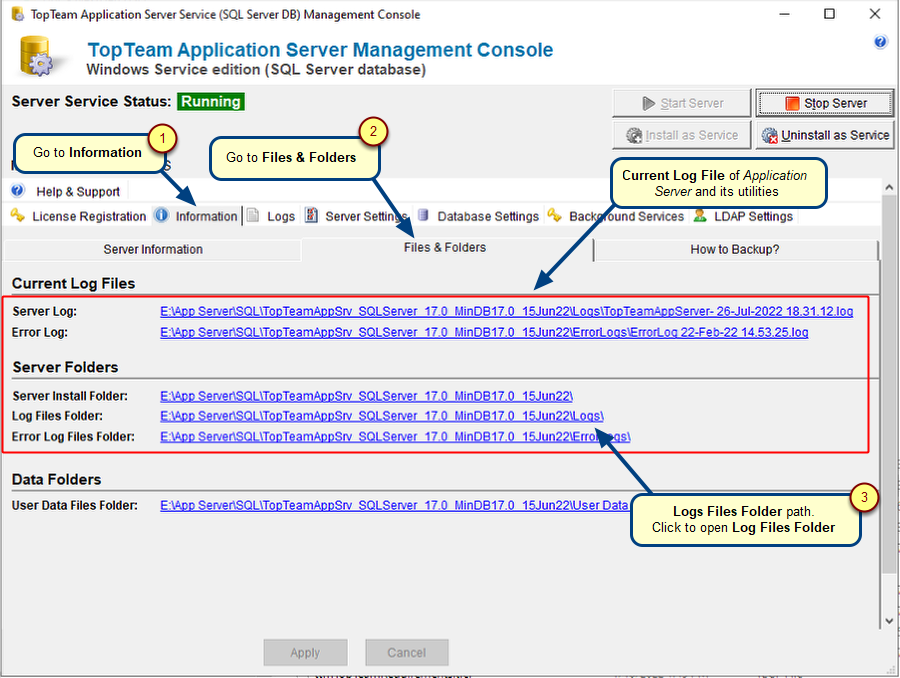900x678 pixels.
Task: Click the Server Settings tab icon
Action: 311,215
